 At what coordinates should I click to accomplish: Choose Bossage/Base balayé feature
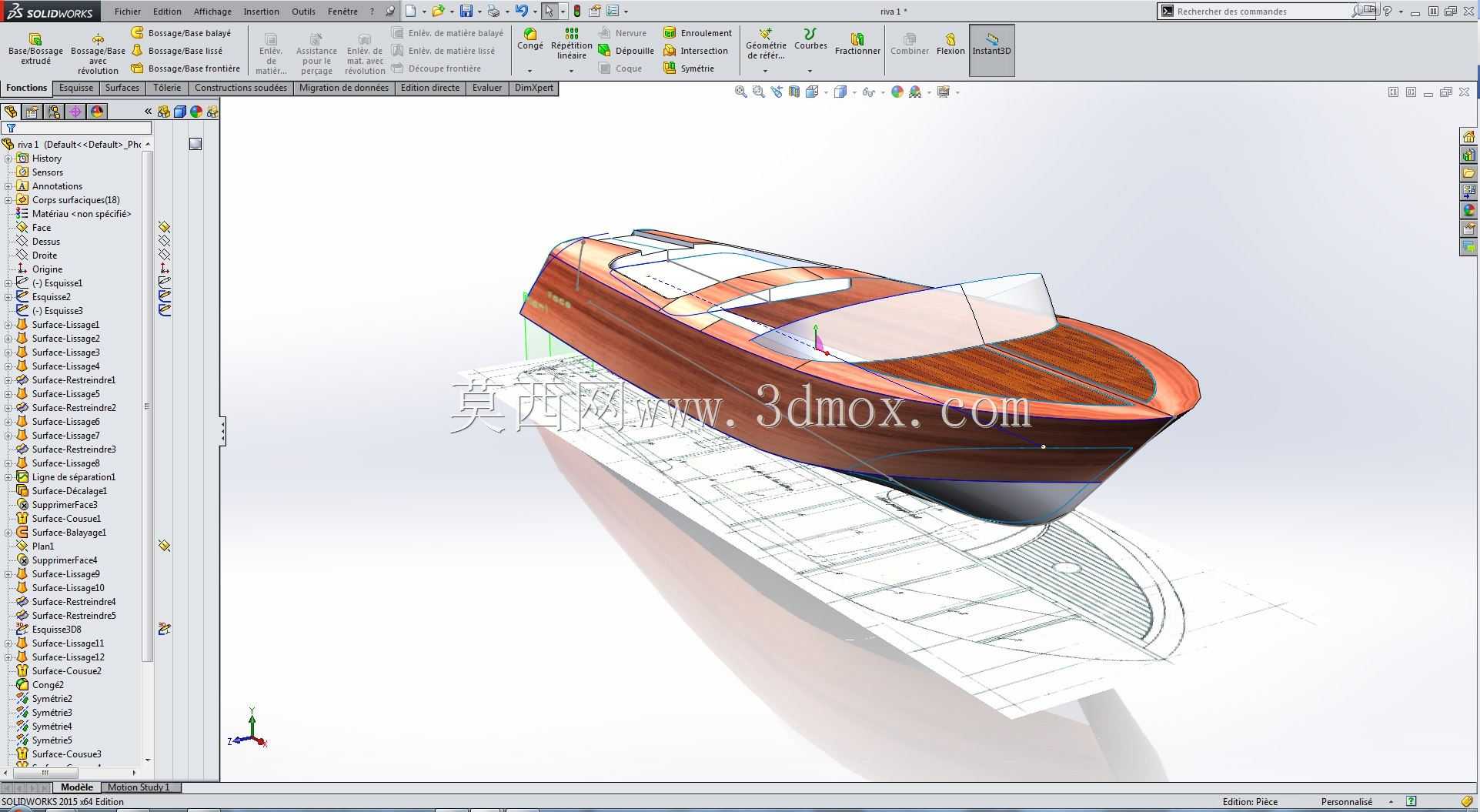click(182, 33)
